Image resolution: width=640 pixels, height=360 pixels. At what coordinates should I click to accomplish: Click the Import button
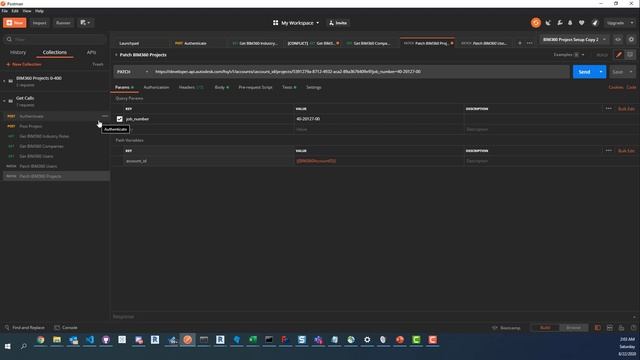pyautogui.click(x=40, y=23)
